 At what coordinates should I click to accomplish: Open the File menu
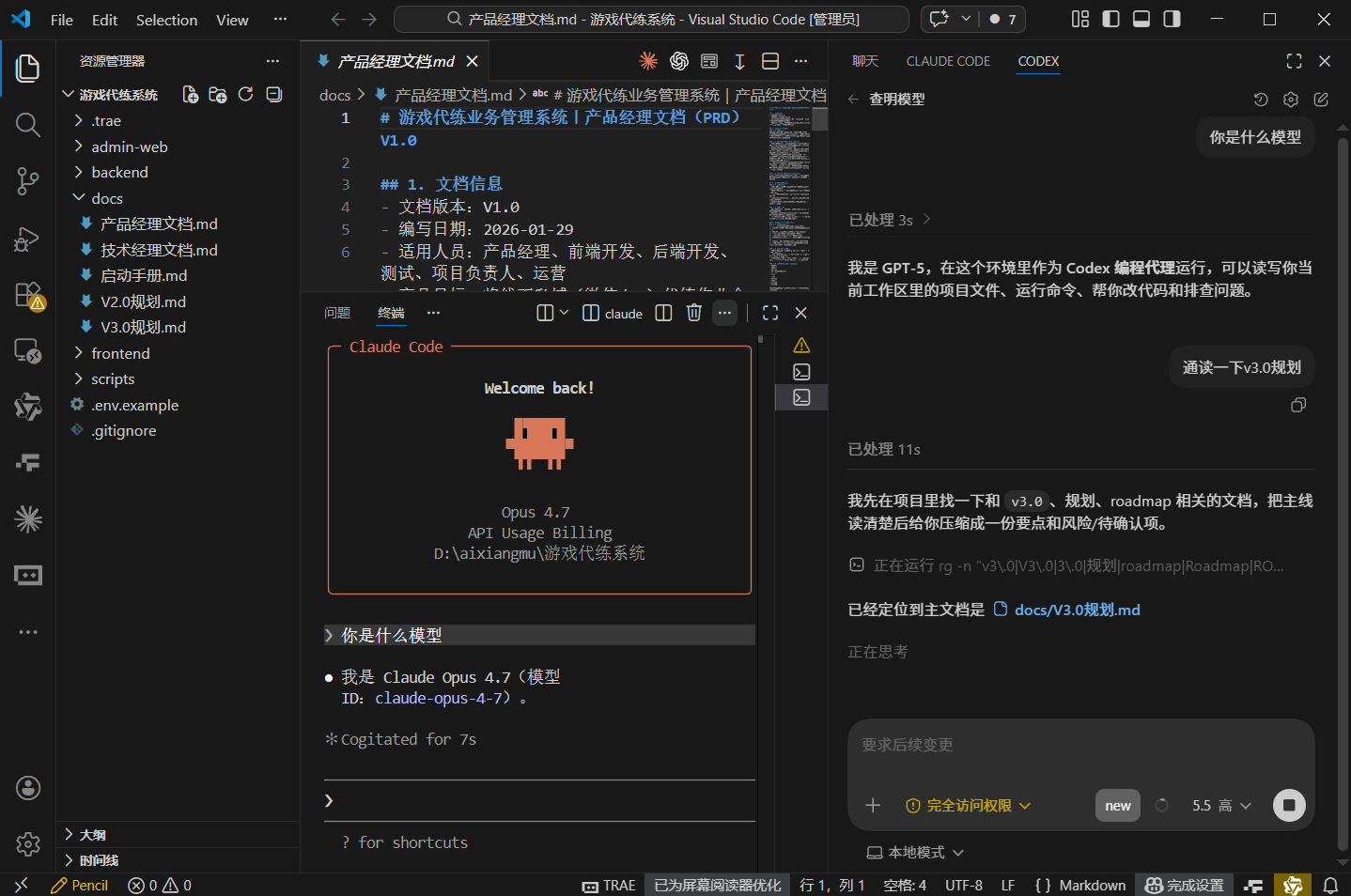(62, 19)
